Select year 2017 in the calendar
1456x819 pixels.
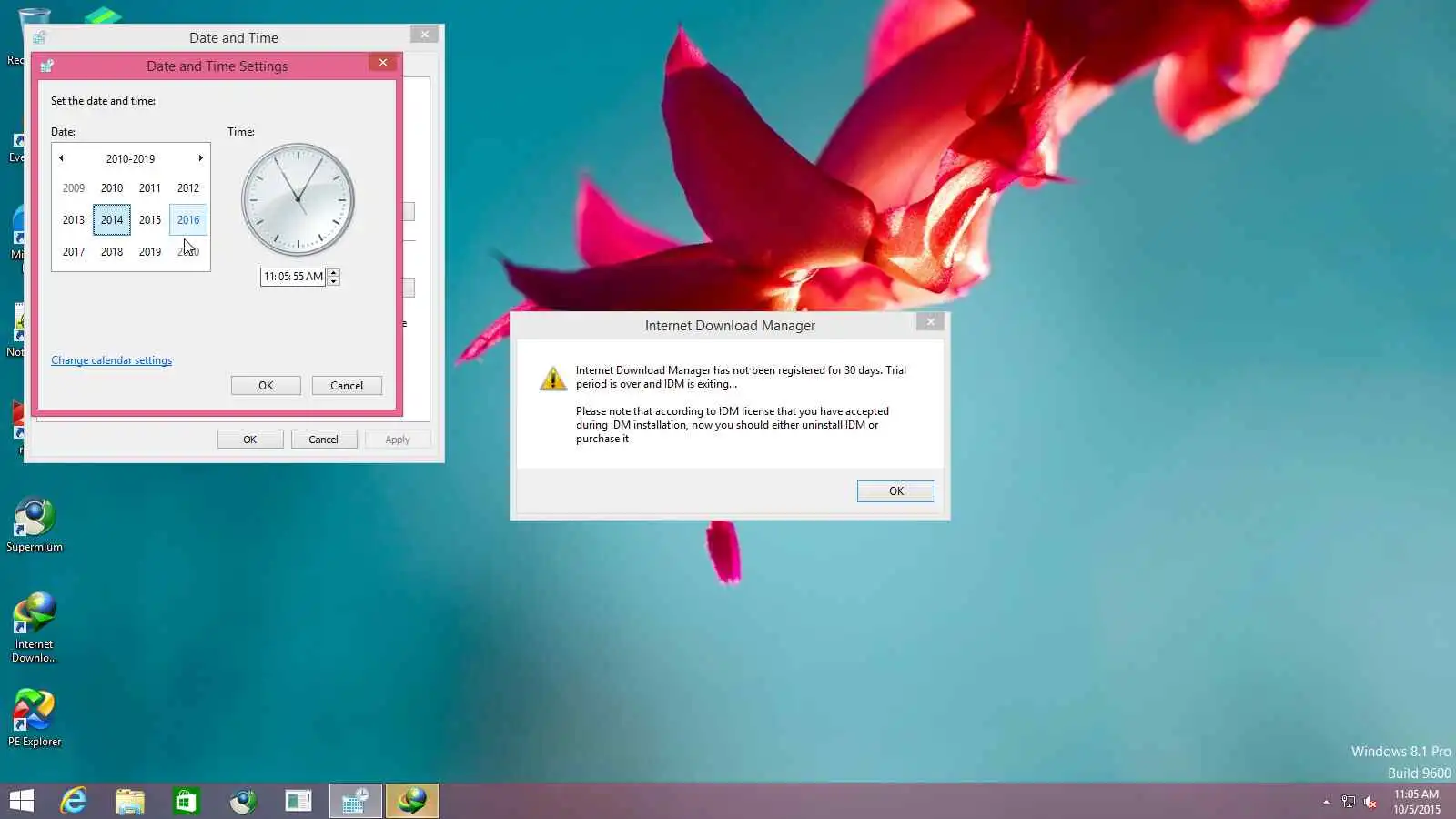click(74, 252)
